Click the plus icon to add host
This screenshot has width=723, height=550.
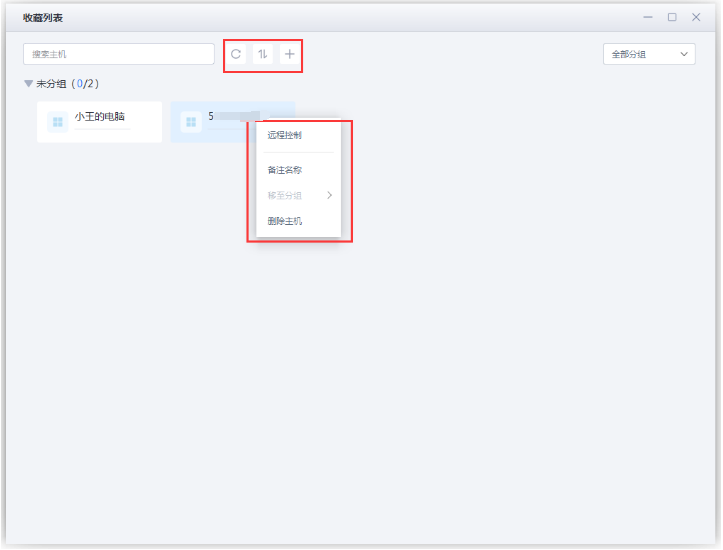click(x=290, y=54)
